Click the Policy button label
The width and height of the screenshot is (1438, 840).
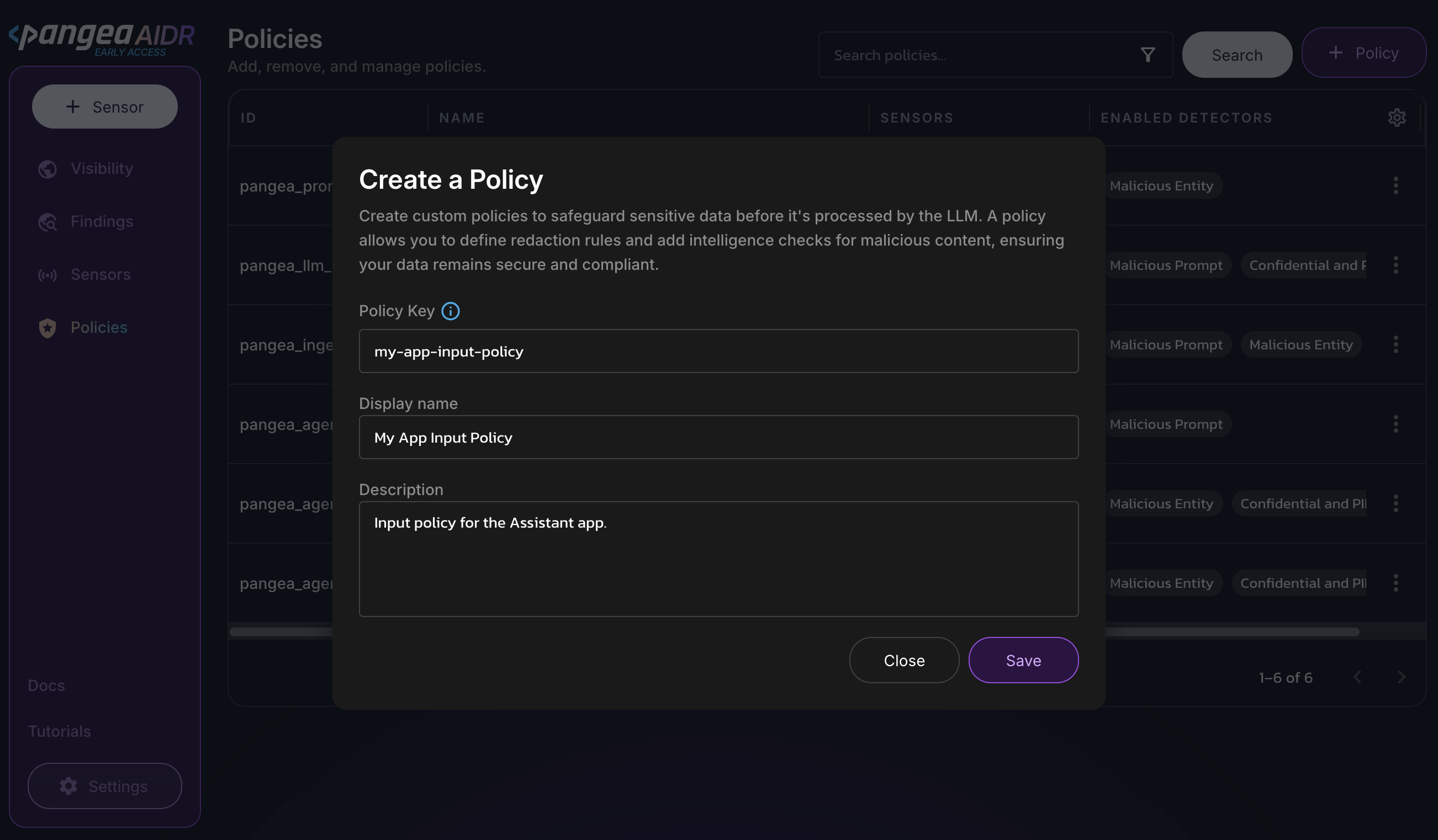pos(1377,52)
